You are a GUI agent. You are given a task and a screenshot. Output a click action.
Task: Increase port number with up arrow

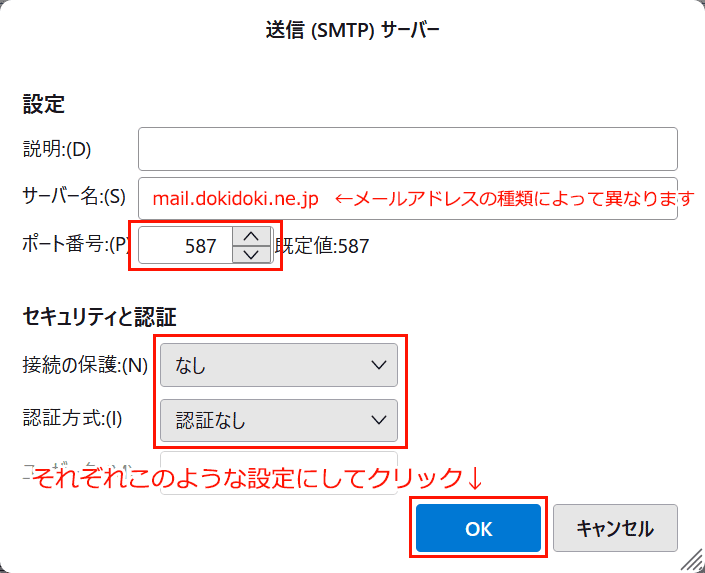pos(251,236)
